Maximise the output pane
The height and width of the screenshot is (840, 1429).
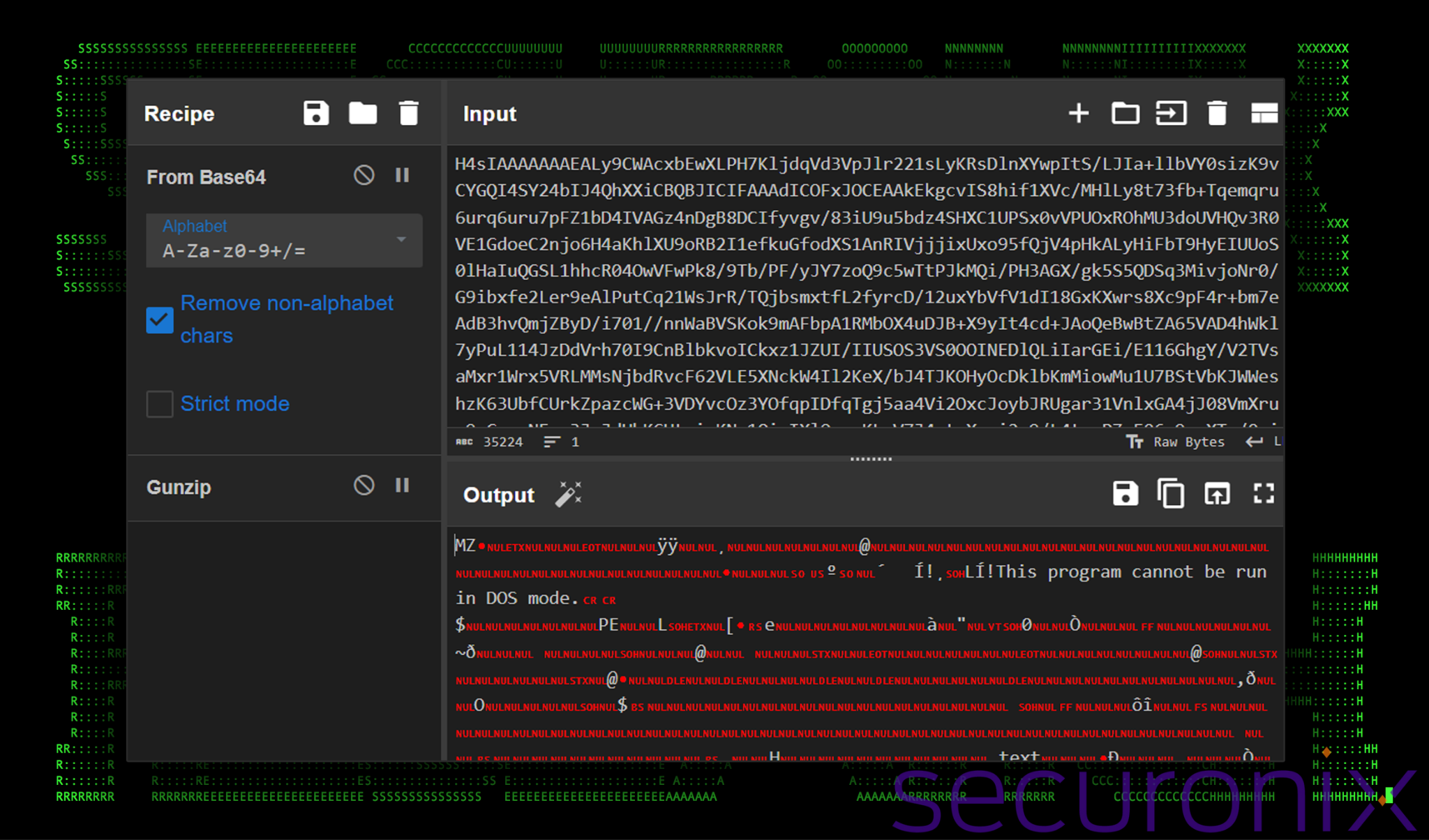point(1264,494)
